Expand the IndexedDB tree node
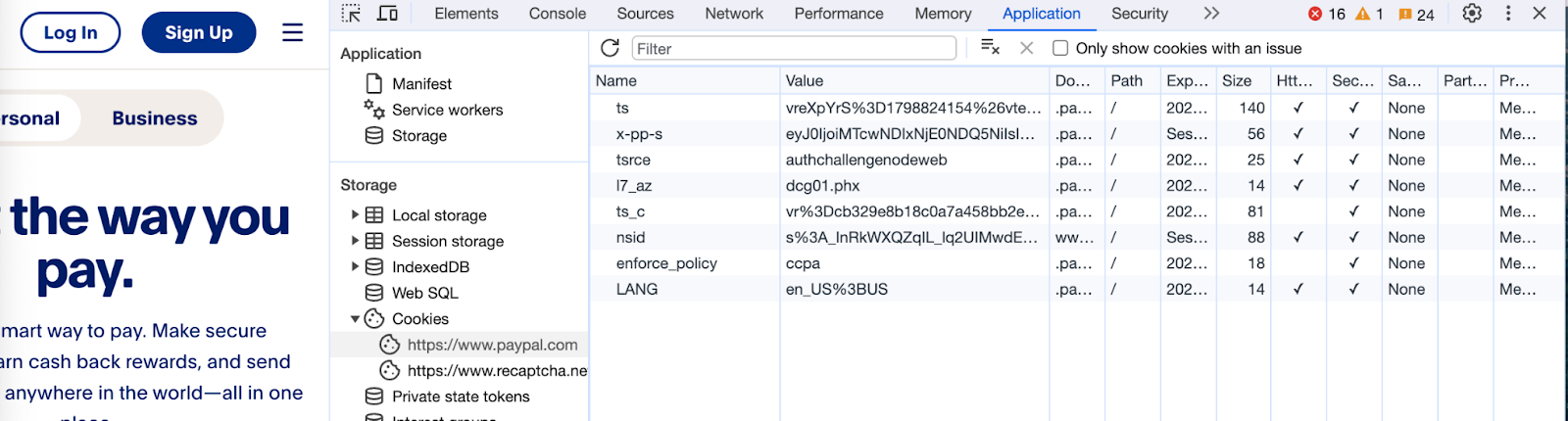Image resolution: width=1568 pixels, height=421 pixels. point(355,266)
